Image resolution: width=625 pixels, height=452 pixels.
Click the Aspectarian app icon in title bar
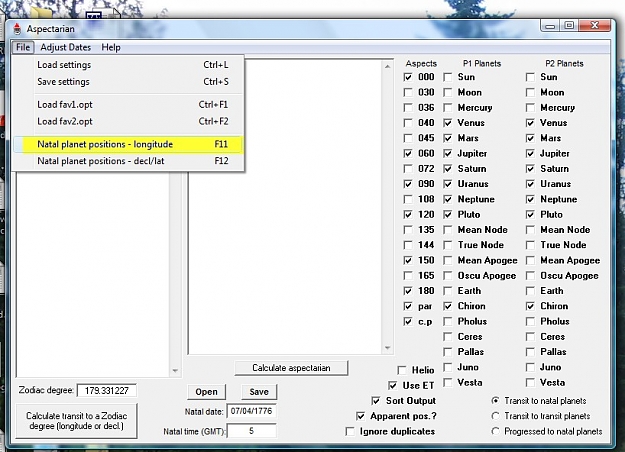click(17, 29)
